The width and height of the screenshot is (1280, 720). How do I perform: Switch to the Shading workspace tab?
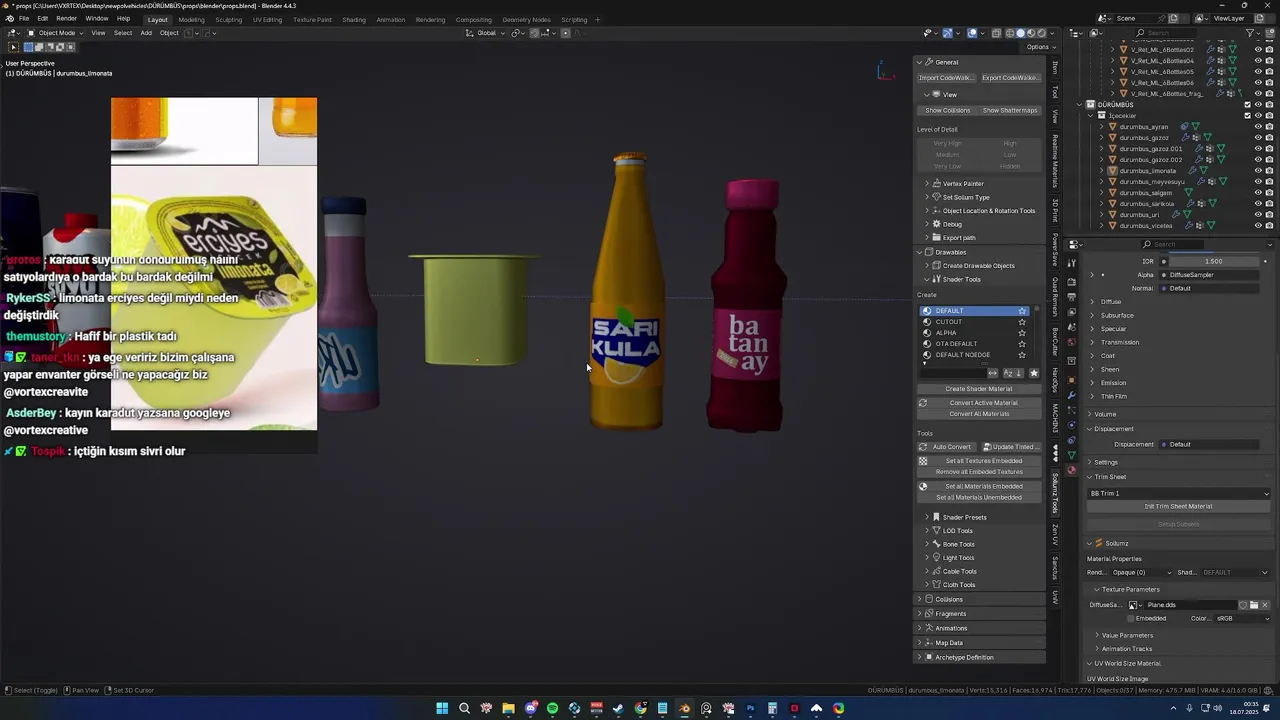pyautogui.click(x=354, y=19)
